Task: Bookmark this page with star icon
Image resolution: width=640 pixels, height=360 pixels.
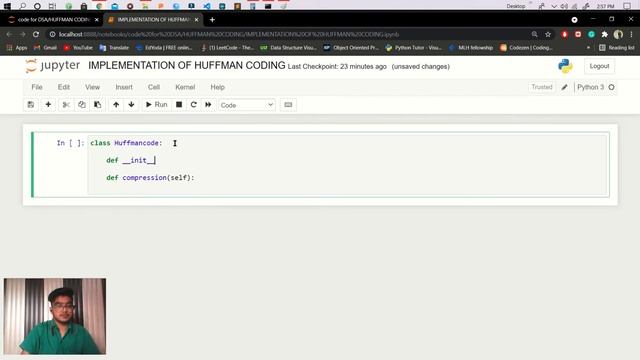Action: click(548, 34)
